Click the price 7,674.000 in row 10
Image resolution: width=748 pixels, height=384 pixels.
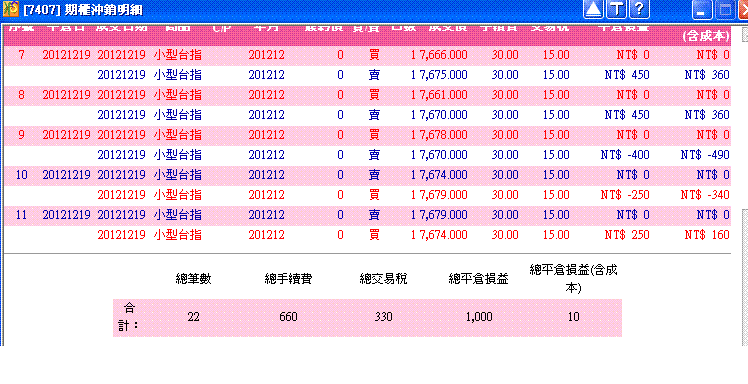point(443,175)
